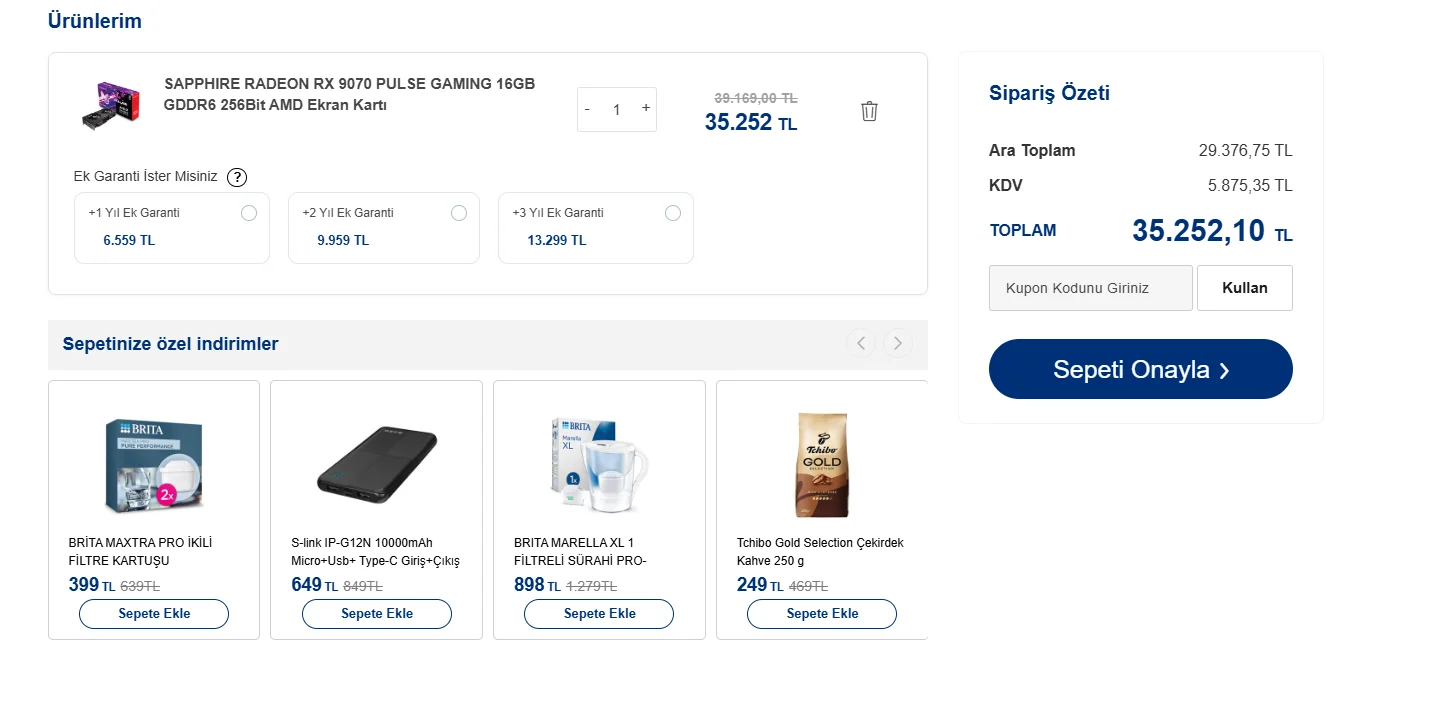Decrease quantity with the minus button
The height and width of the screenshot is (720, 1441).
[x=587, y=108]
